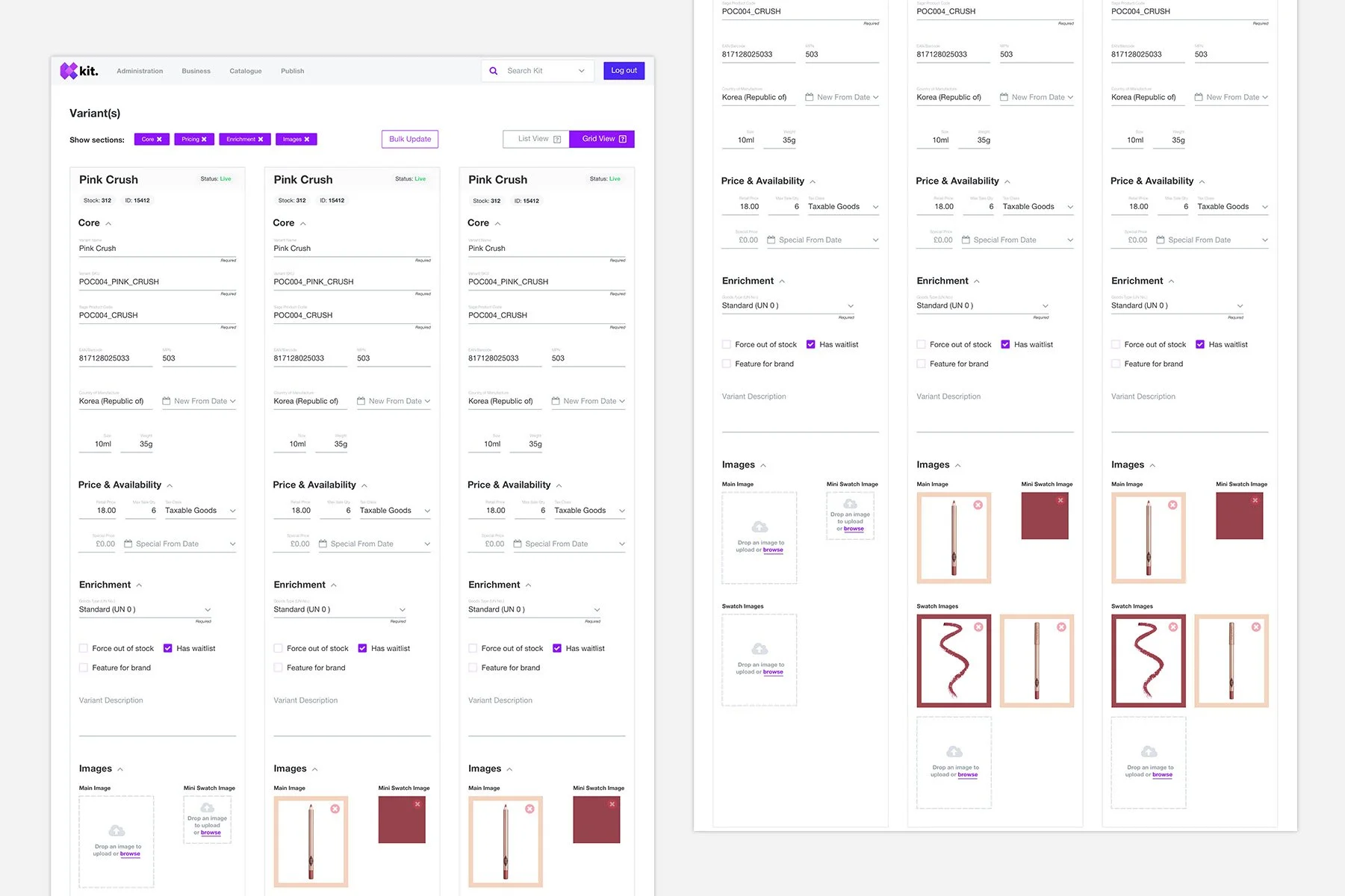
Task: Open the Administration menu
Action: tap(140, 71)
